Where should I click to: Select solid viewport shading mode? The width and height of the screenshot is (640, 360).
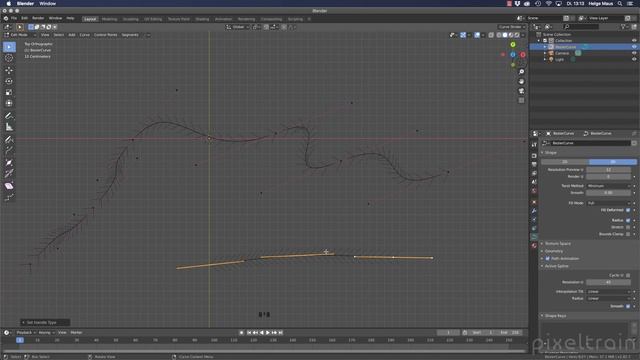pyautogui.click(x=505, y=35)
